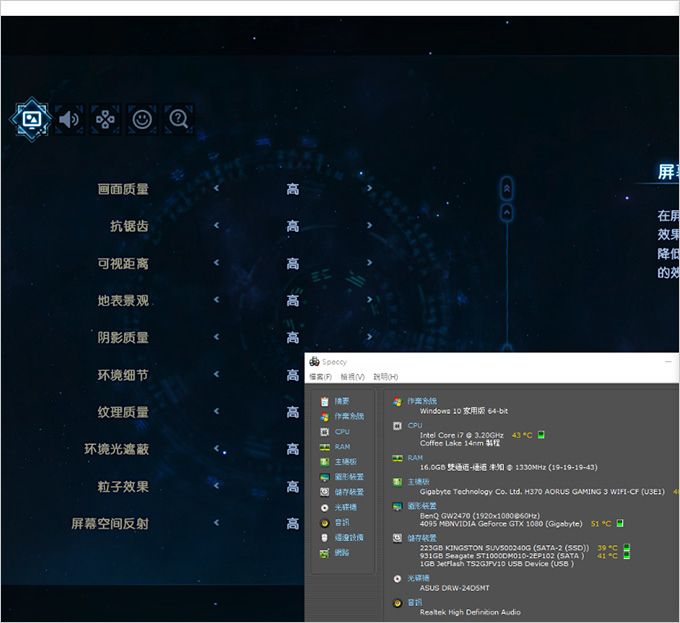Viewport: 680px width, 623px height.
Task: Increase 地表景观 with its right arrow
Action: (x=369, y=300)
